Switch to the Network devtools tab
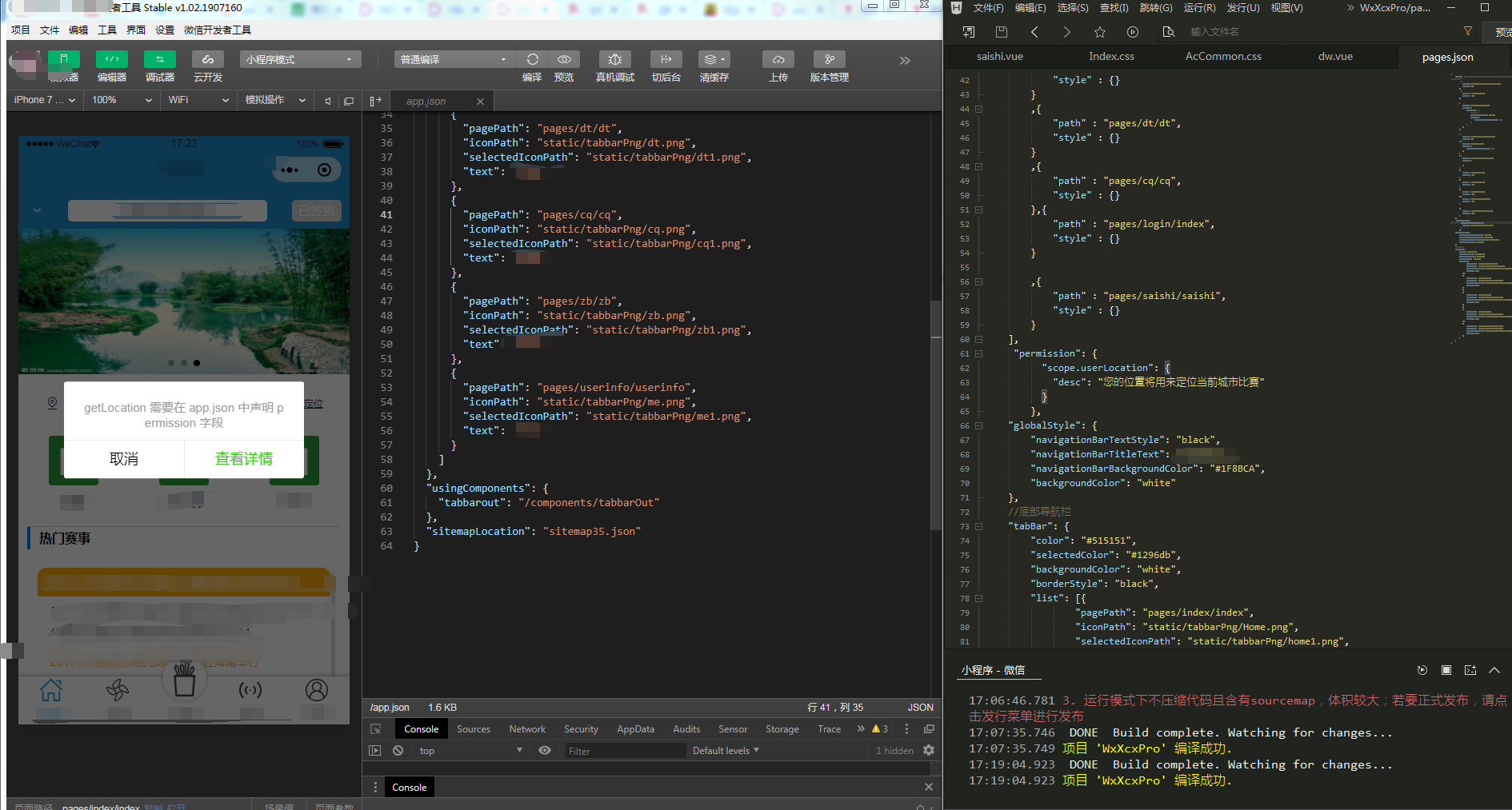This screenshot has height=810, width=1512. 527,729
